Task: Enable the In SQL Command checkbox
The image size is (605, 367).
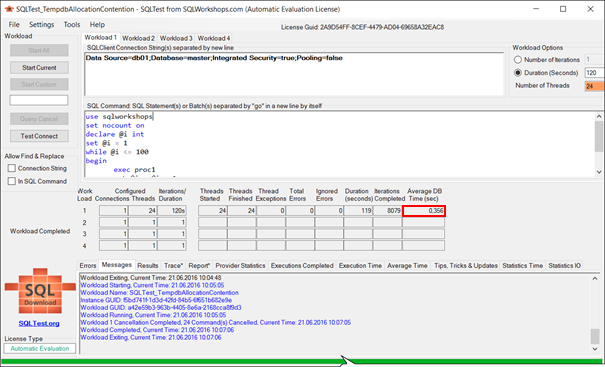Action: tap(12, 181)
